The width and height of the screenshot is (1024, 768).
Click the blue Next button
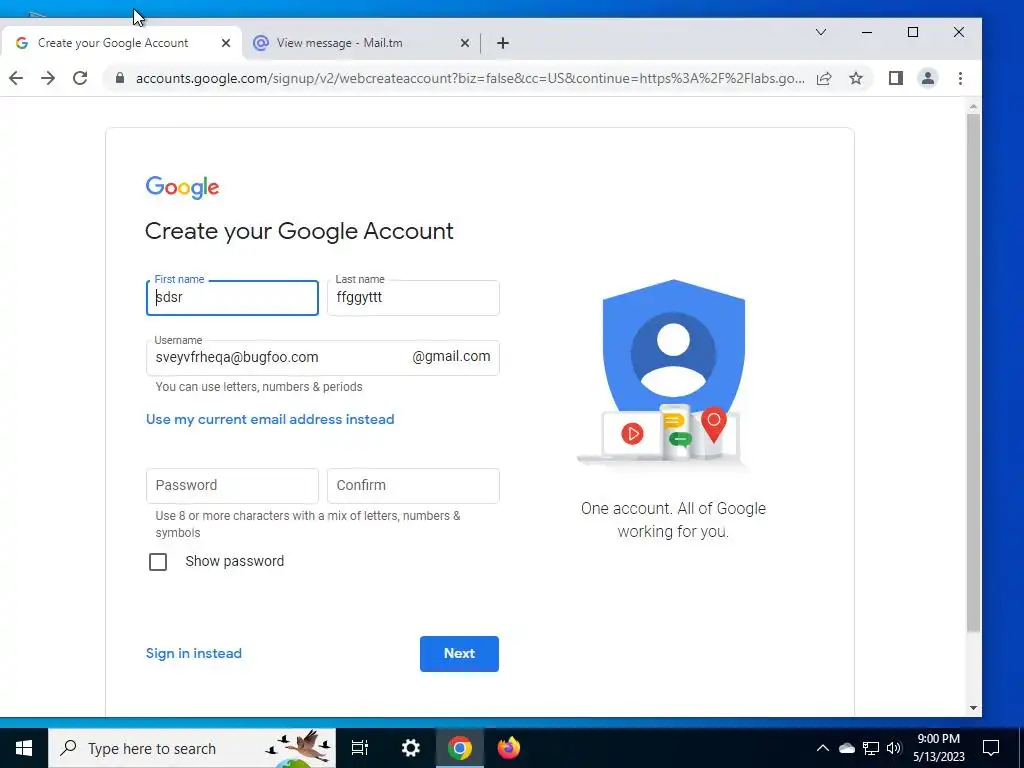pos(459,653)
